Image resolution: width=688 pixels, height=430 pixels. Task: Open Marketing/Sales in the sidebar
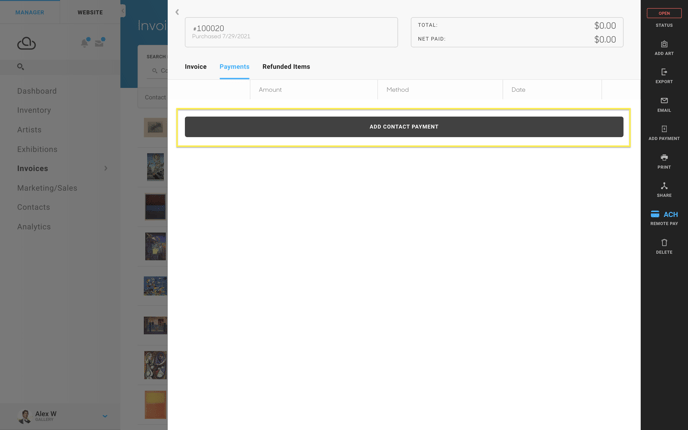pyautogui.click(x=47, y=188)
